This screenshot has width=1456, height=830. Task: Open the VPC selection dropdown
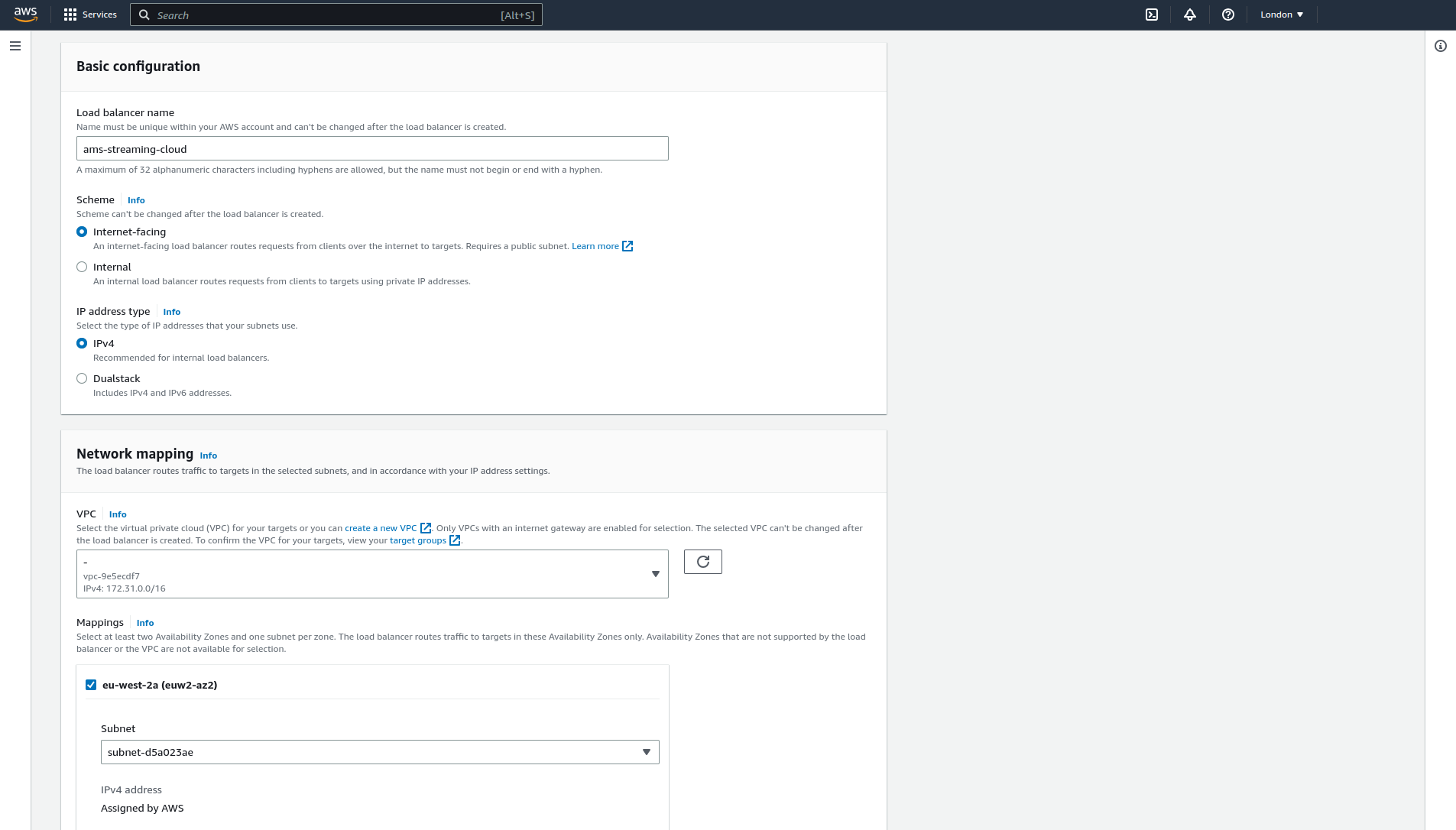point(372,574)
